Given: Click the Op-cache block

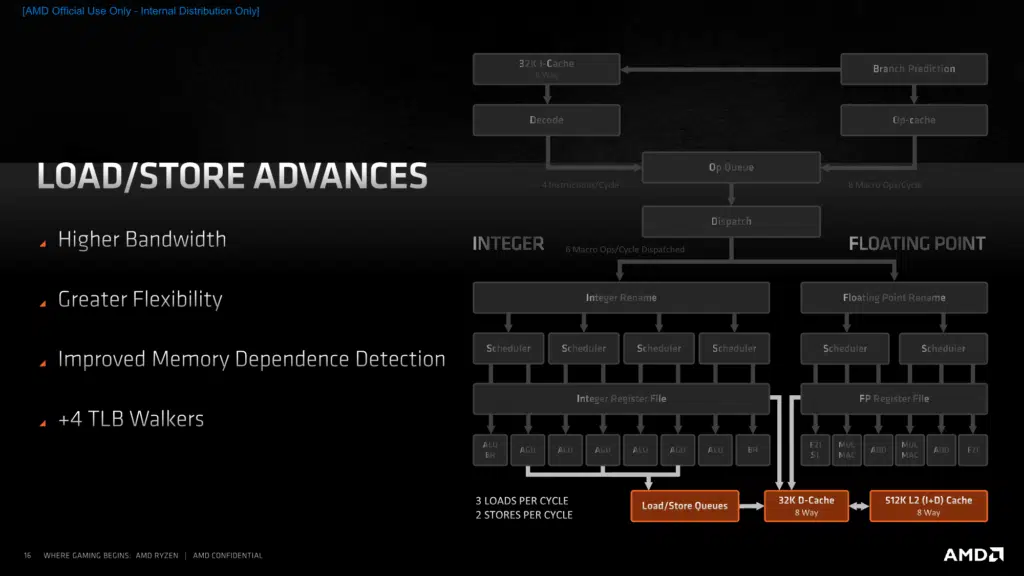Looking at the screenshot, I should click(x=914, y=120).
